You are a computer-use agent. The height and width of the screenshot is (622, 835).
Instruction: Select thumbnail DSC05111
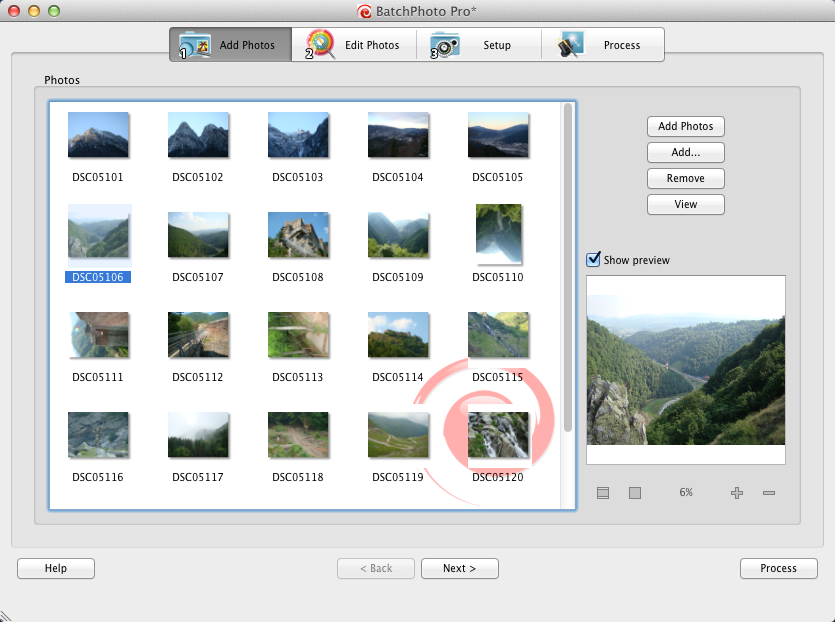pyautogui.click(x=99, y=335)
